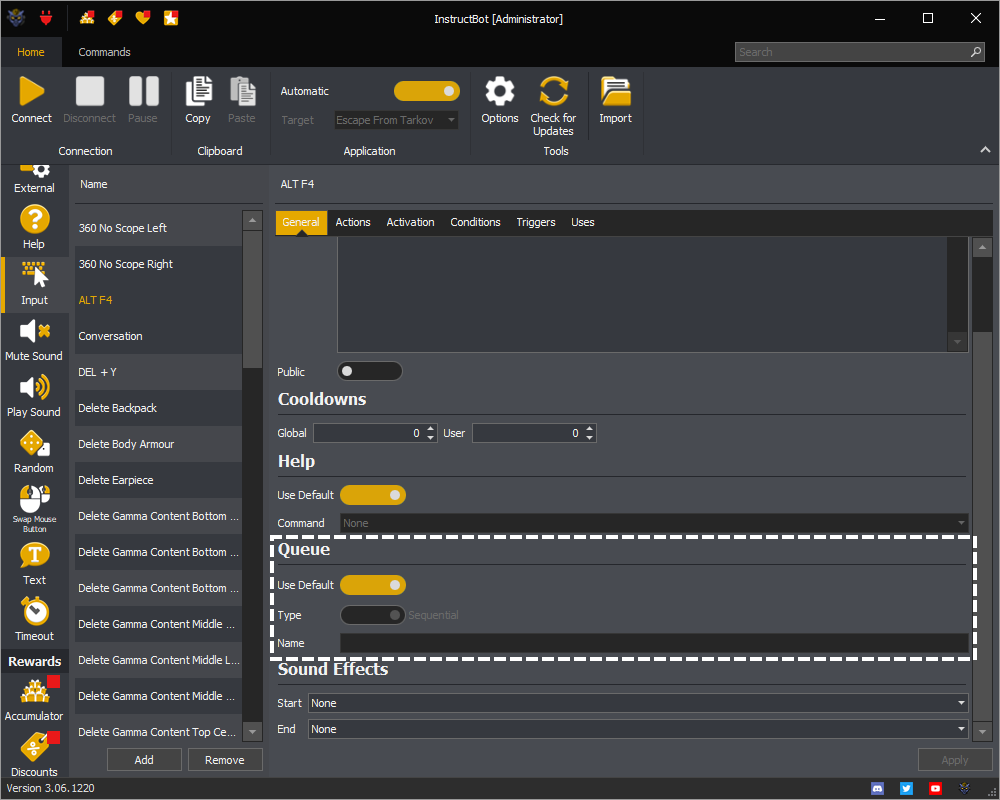Select Conversation command in list

click(x=158, y=336)
